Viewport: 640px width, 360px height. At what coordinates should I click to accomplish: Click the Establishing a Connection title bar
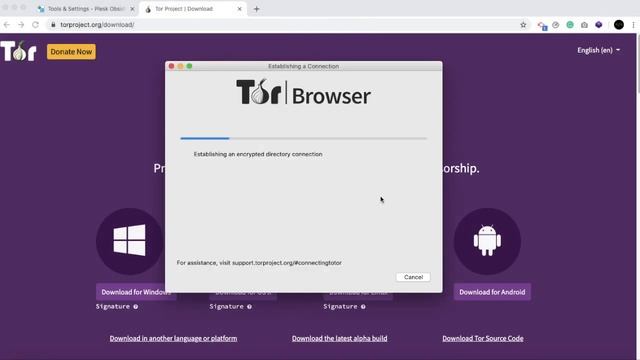[x=304, y=66]
